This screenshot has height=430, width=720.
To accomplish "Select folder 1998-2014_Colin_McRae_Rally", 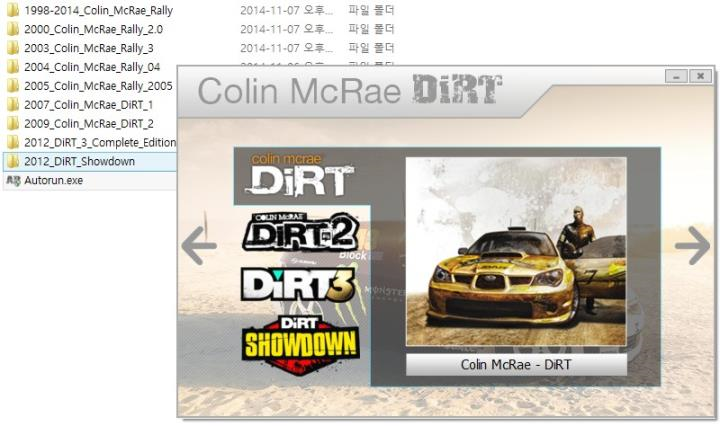I will click(98, 10).
